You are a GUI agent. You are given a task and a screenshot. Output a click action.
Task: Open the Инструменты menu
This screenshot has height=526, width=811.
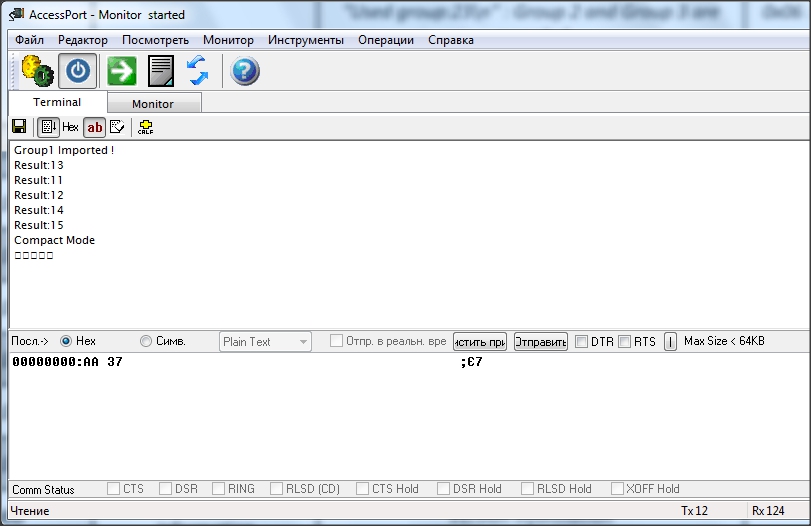pyautogui.click(x=306, y=40)
